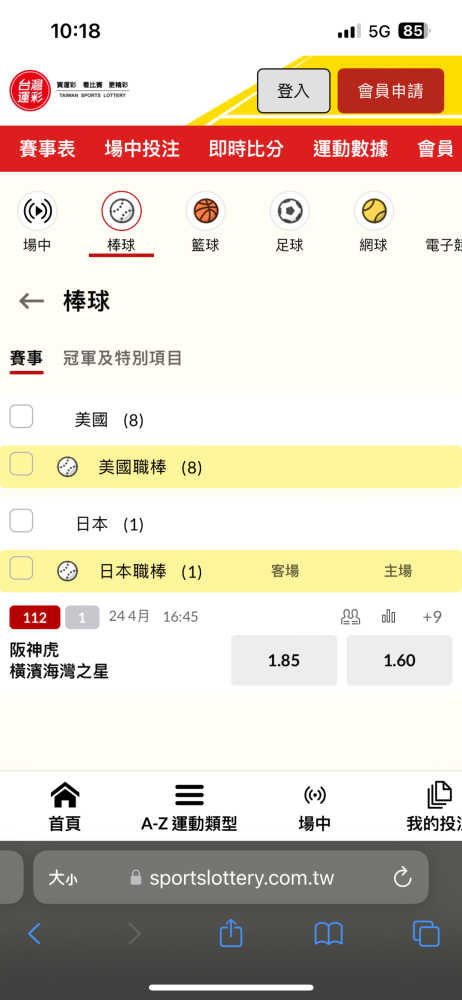Select the soccer 足球 sport icon
This screenshot has height=1000, width=462.
(290, 211)
